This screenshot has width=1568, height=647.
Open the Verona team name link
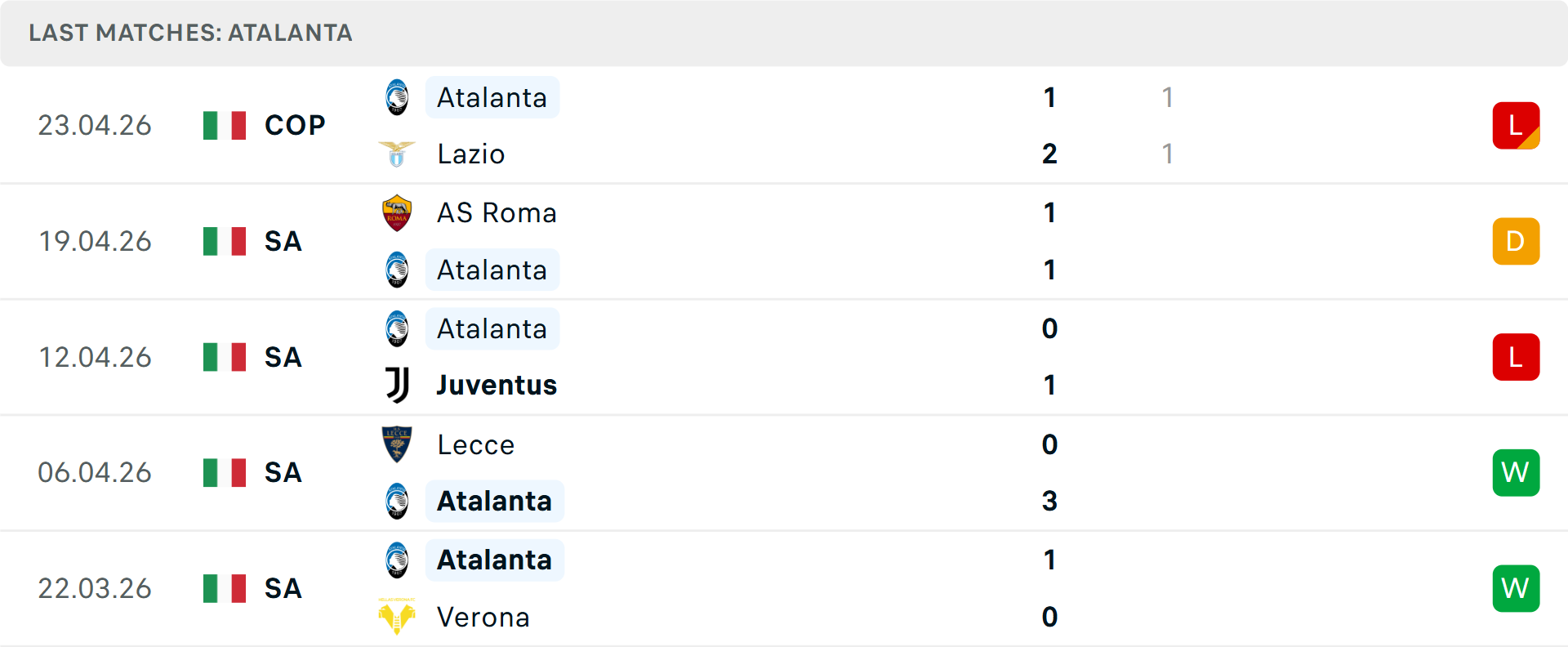point(483,617)
